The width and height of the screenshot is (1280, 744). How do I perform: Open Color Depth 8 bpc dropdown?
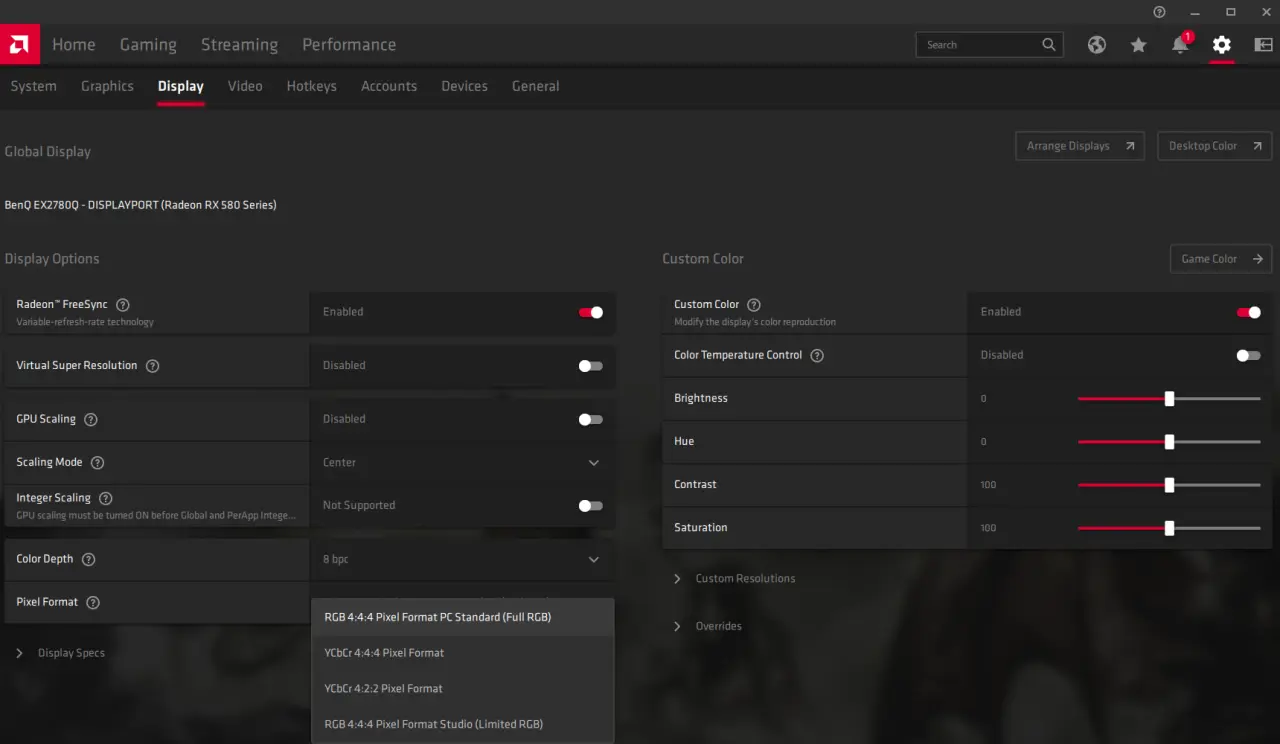tap(462, 559)
